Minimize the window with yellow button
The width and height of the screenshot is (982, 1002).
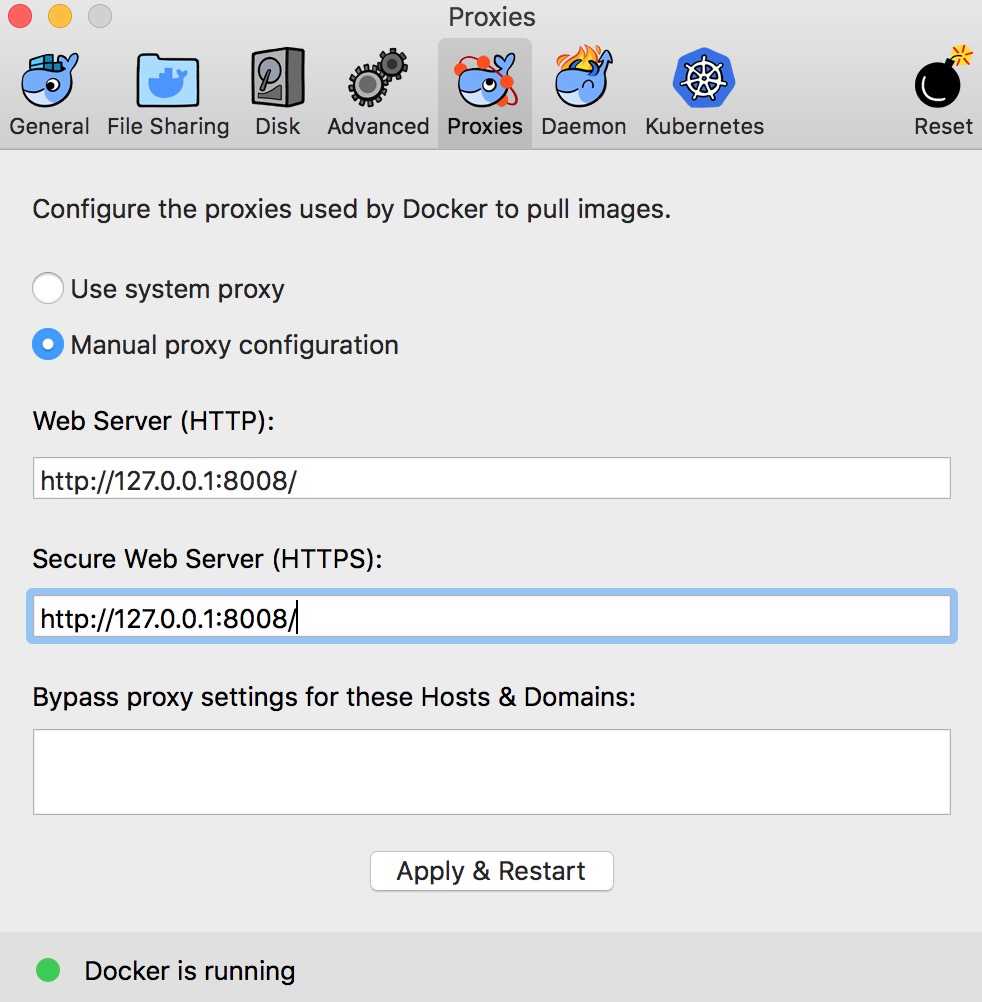point(59,16)
